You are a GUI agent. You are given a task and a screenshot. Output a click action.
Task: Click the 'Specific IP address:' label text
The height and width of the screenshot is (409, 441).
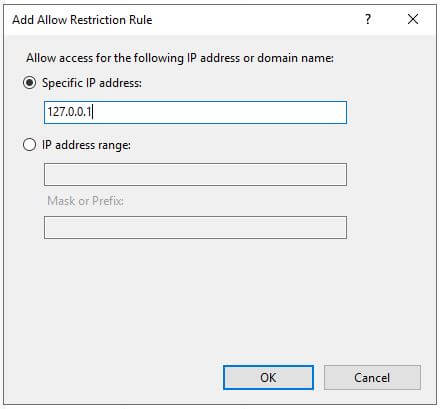click(92, 83)
